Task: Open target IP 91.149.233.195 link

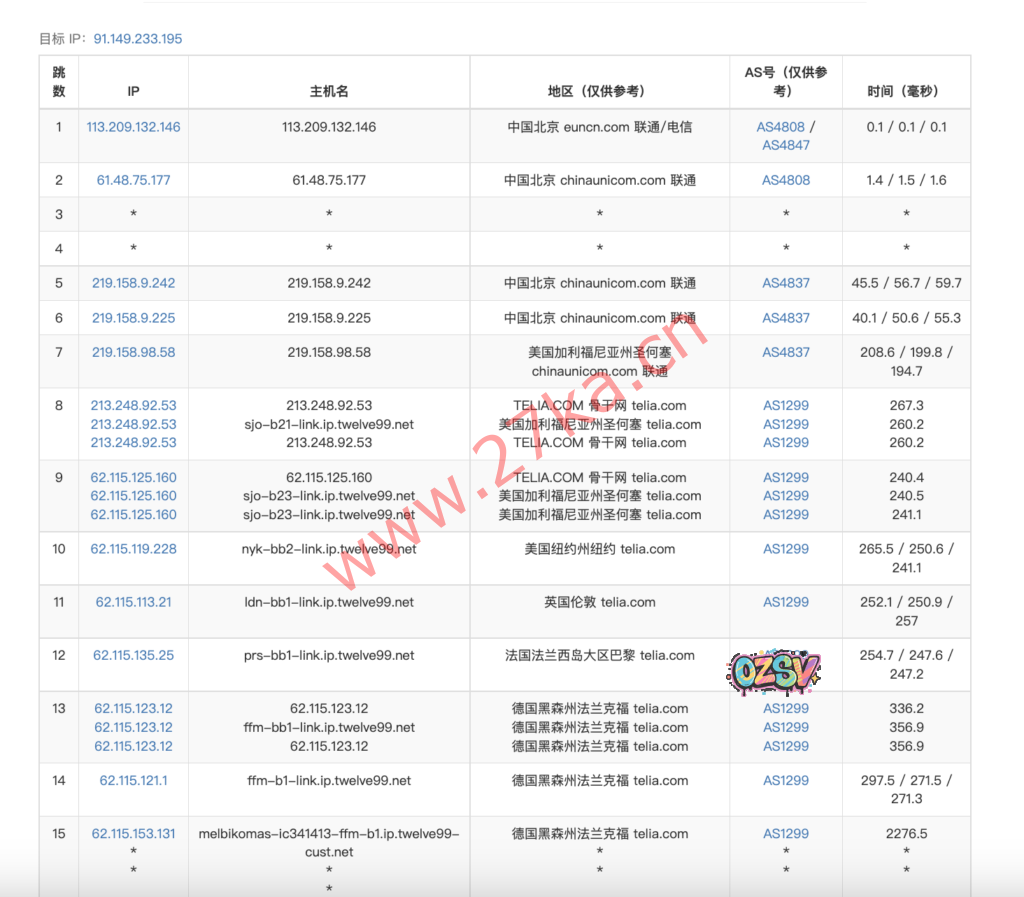Action: click(x=138, y=39)
